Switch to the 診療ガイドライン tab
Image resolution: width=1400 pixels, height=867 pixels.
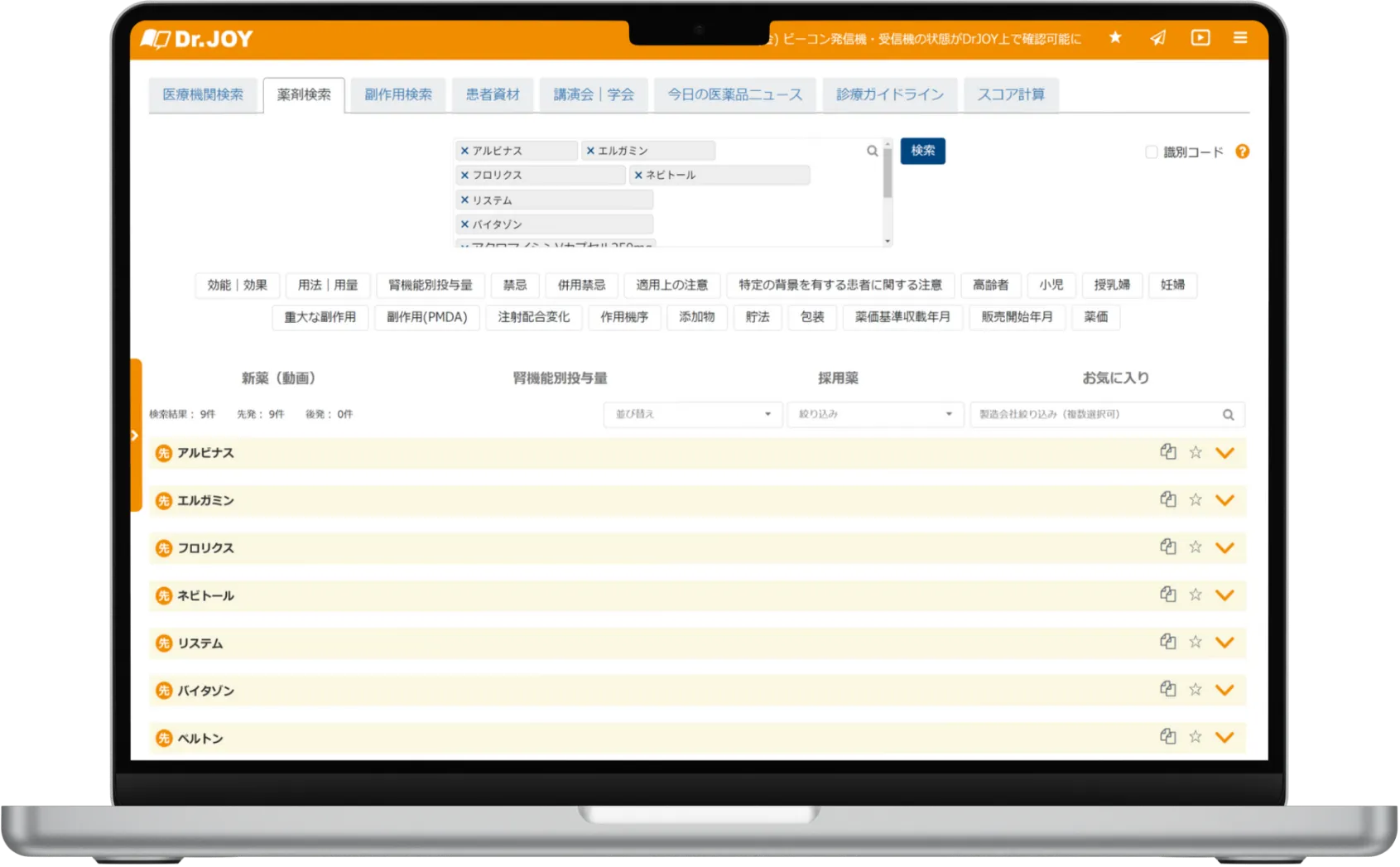point(890,95)
